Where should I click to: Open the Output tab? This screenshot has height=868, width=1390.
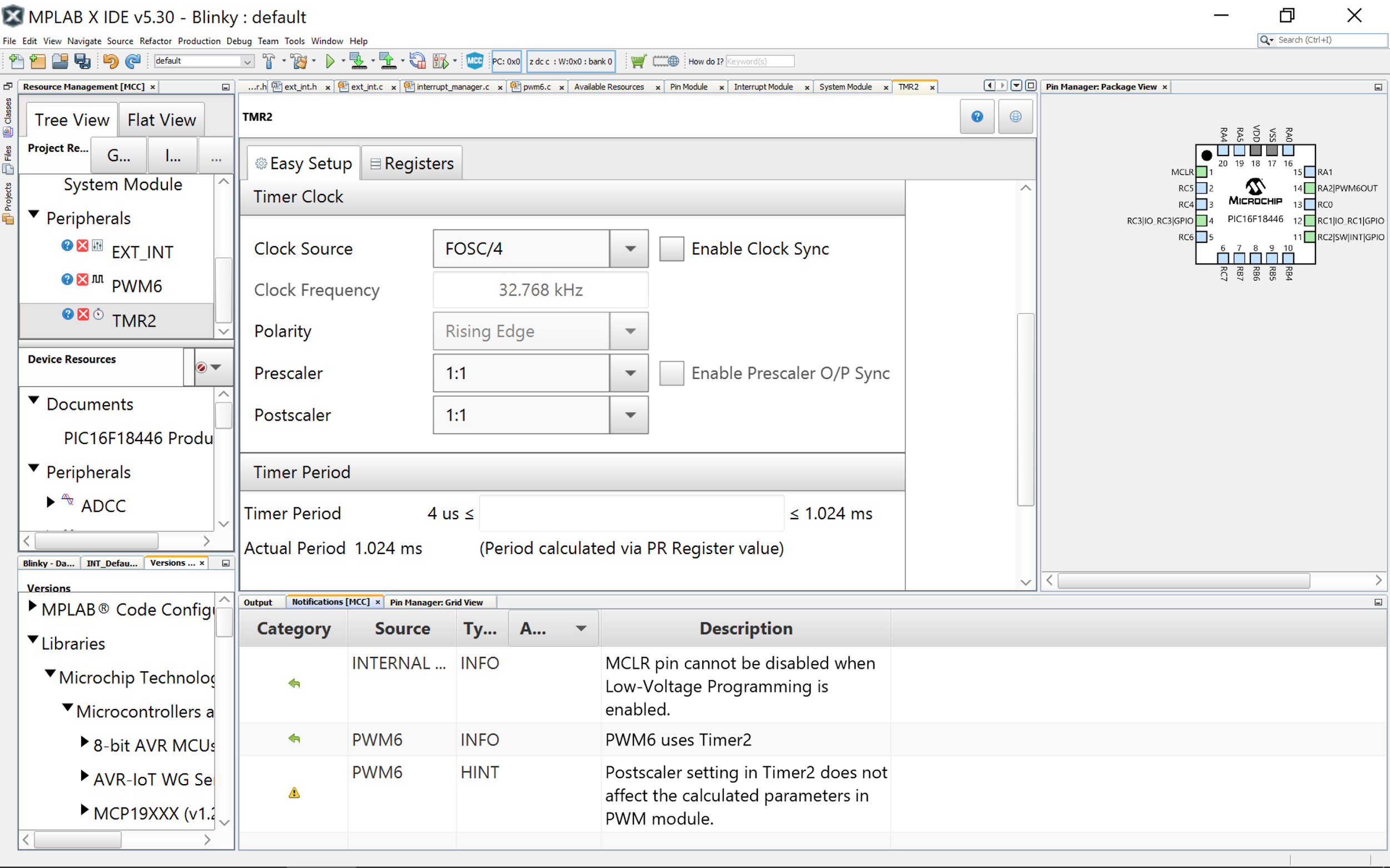258,602
